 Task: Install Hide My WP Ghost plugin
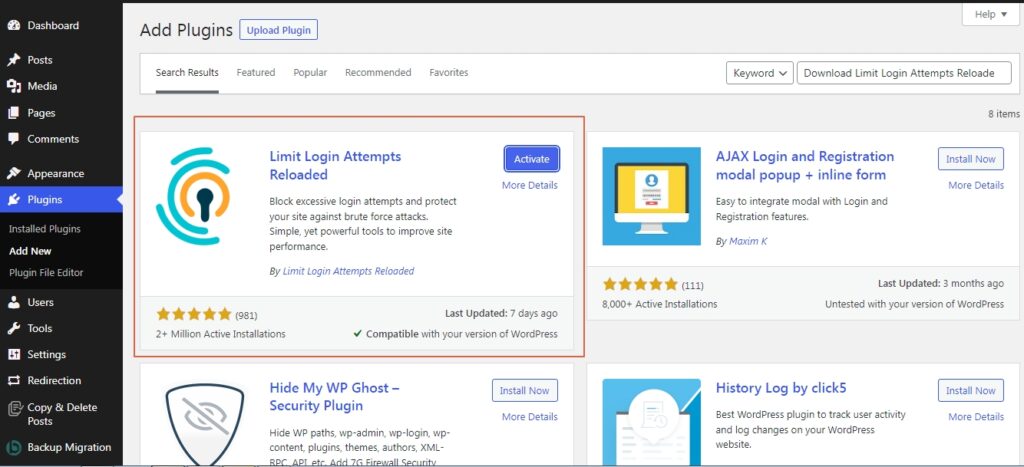524,391
